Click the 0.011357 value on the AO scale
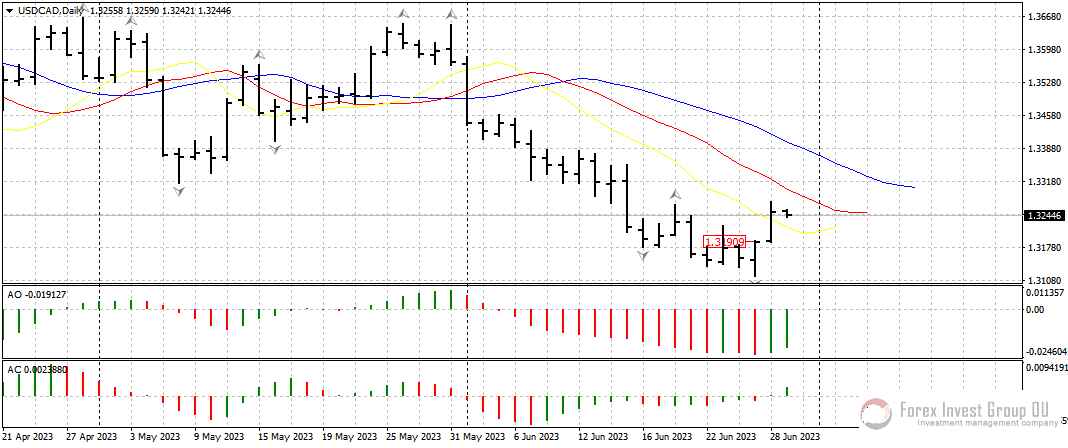 tap(1045, 293)
